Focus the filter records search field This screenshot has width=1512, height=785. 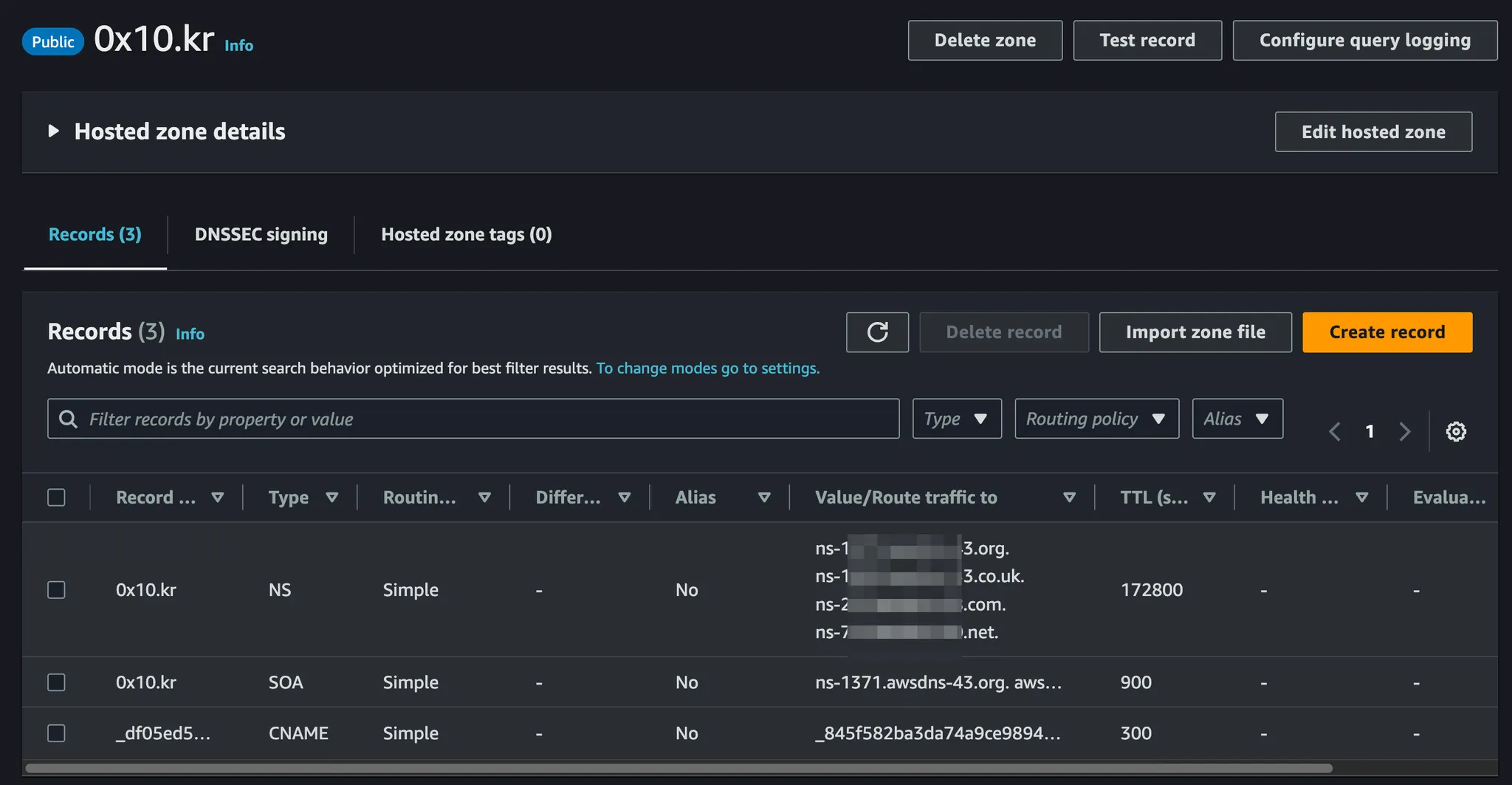tap(472, 419)
